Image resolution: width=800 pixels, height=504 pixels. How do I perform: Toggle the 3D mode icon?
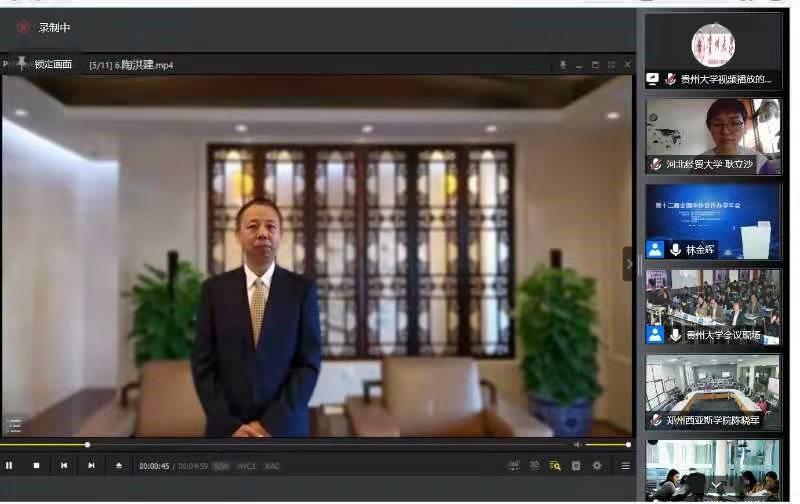pos(534,465)
